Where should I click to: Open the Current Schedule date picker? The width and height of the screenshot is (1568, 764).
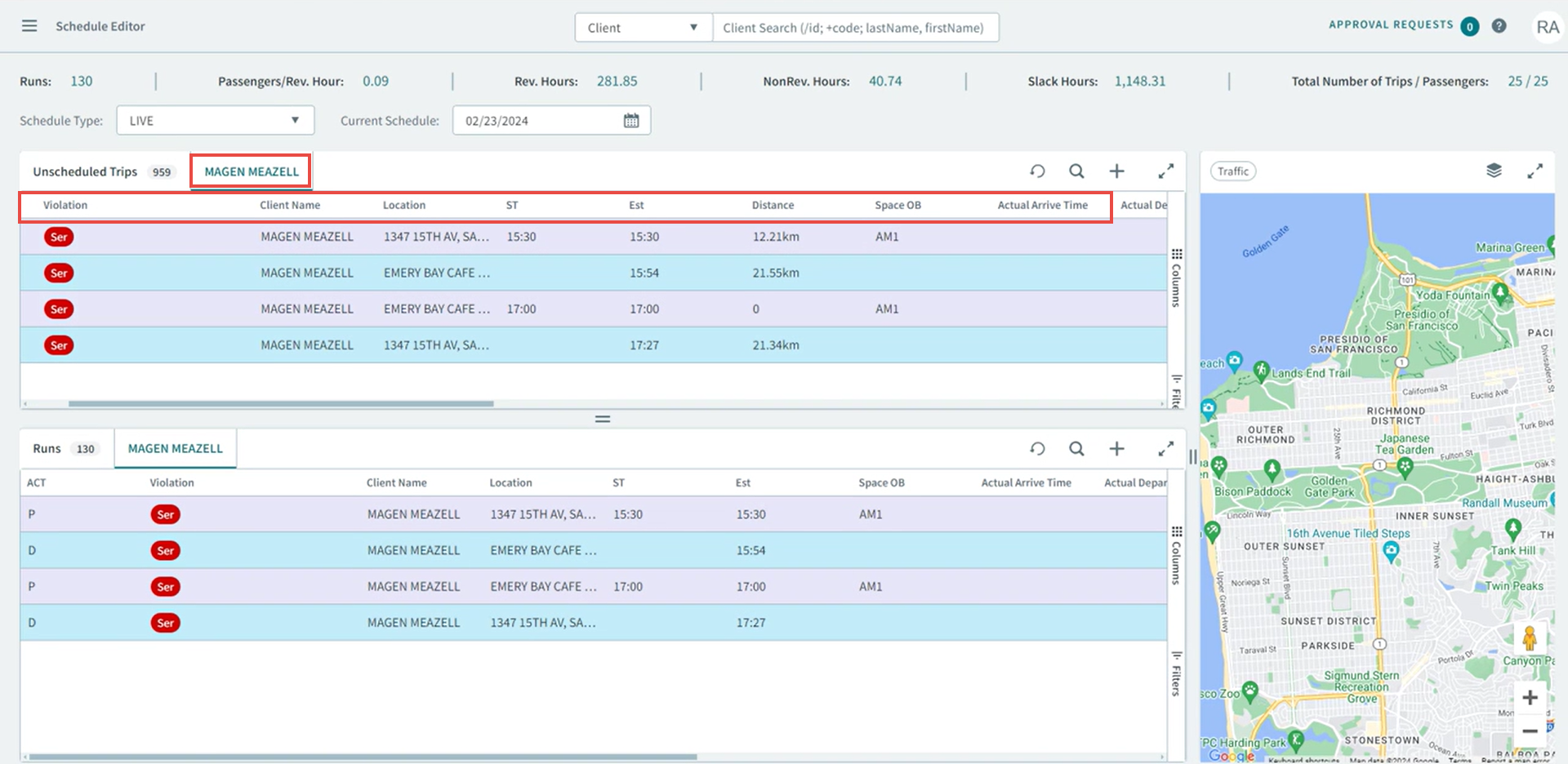[631, 120]
